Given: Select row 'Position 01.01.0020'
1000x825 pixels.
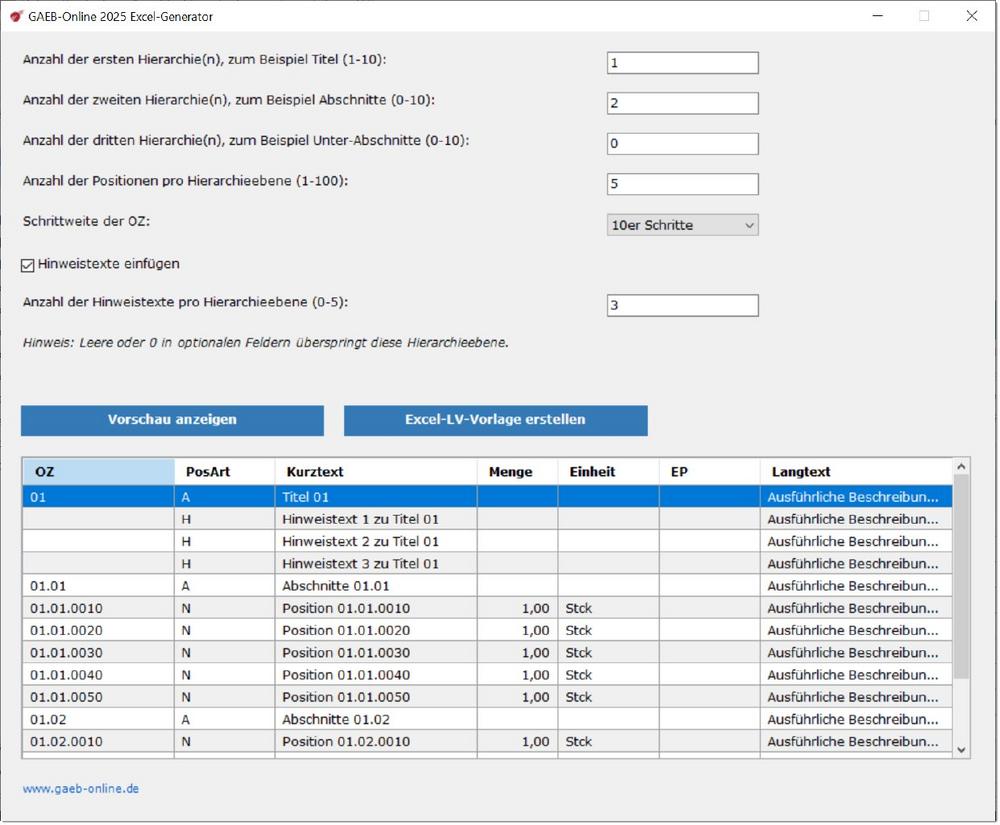Looking at the screenshot, I should tap(487, 631).
